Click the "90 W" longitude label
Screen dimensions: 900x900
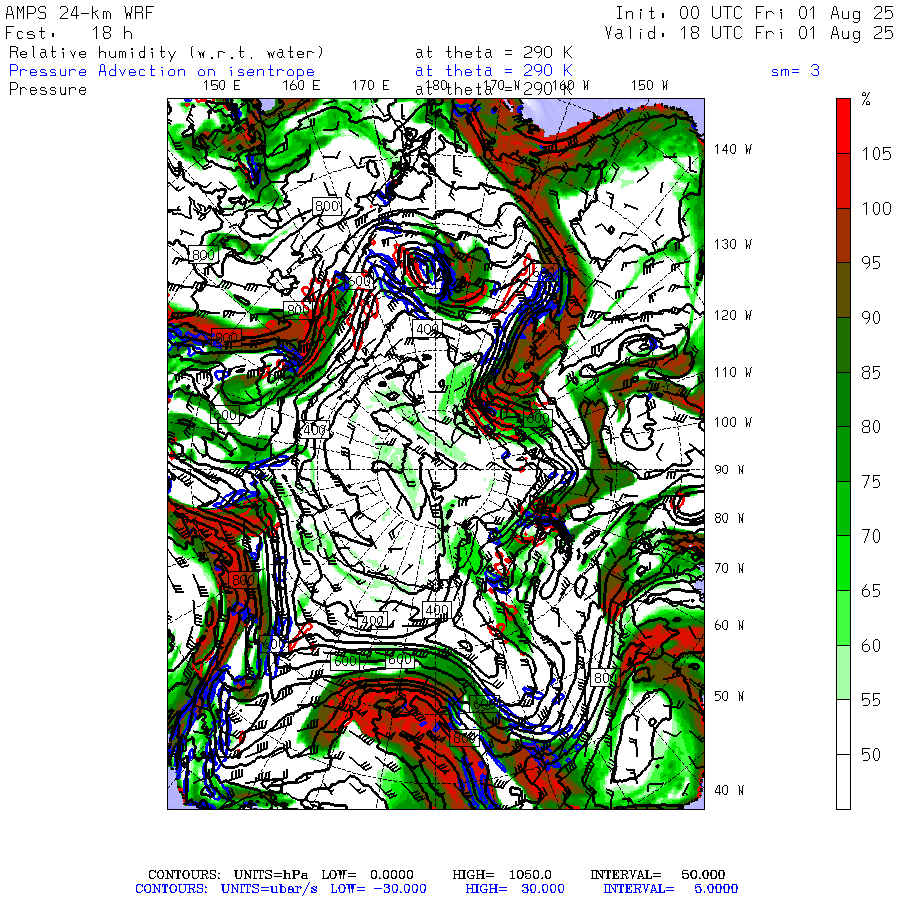[x=729, y=470]
